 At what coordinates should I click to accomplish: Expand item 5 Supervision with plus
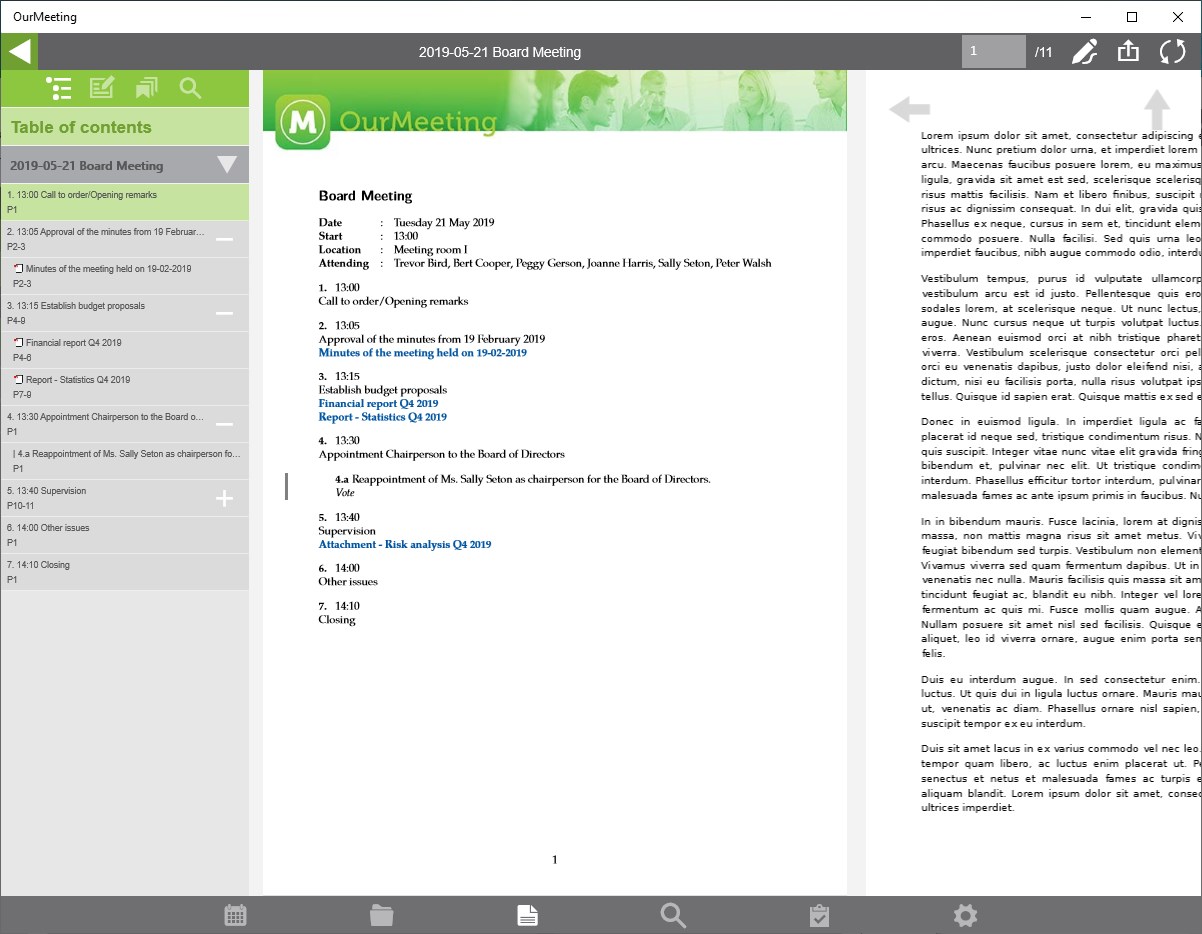click(x=225, y=498)
